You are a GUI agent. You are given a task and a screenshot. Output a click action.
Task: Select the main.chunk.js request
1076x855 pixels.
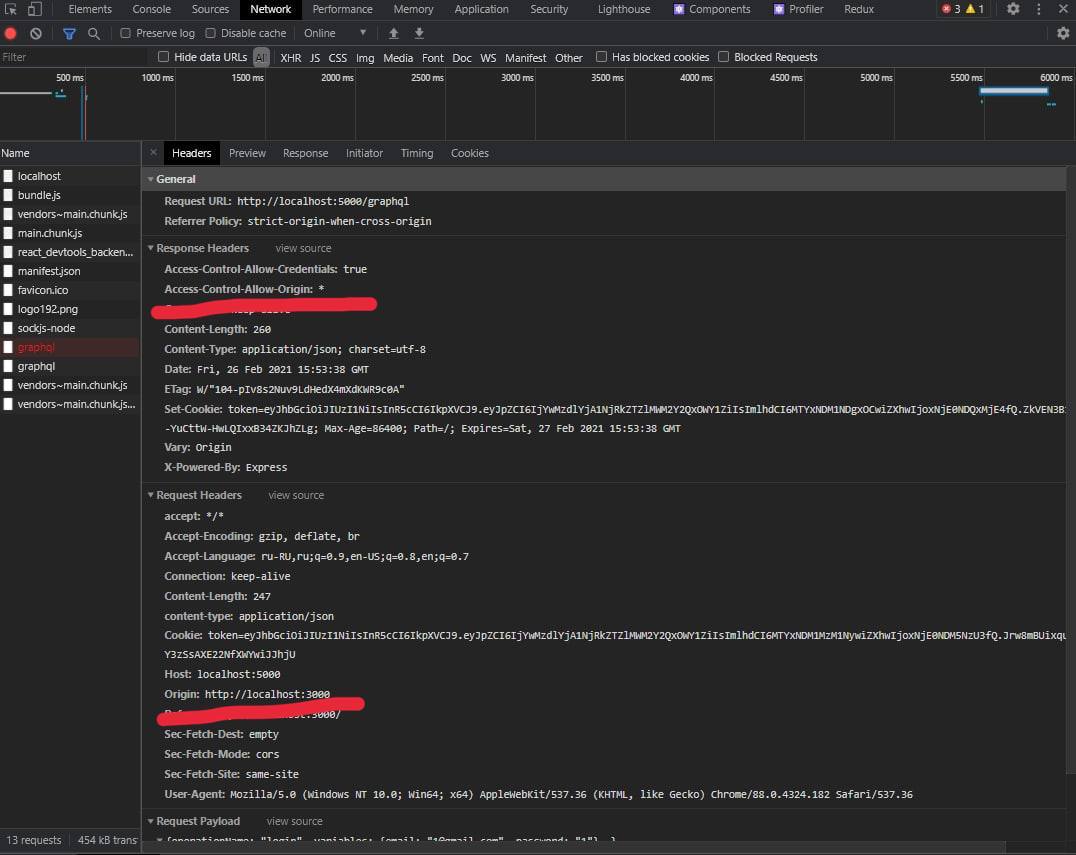coord(70,233)
